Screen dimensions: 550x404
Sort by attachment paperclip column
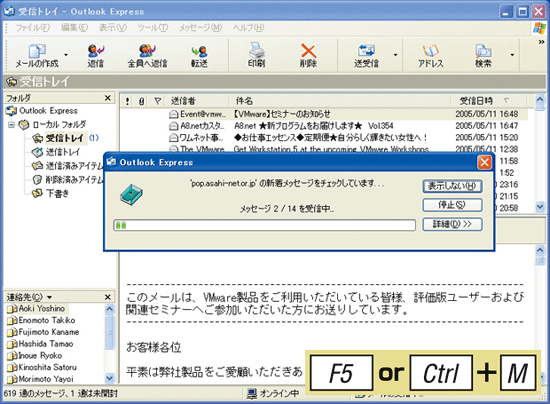[x=141, y=101]
